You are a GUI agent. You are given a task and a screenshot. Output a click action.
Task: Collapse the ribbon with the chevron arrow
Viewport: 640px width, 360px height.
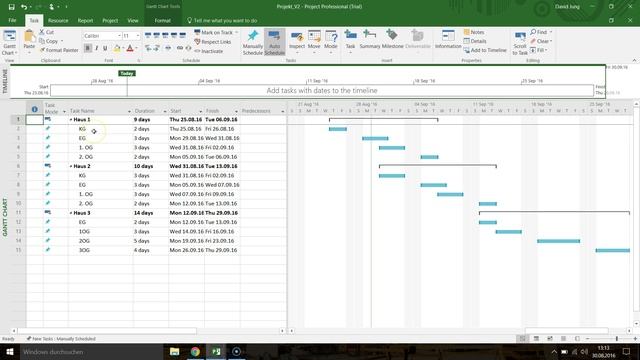tap(634, 60)
